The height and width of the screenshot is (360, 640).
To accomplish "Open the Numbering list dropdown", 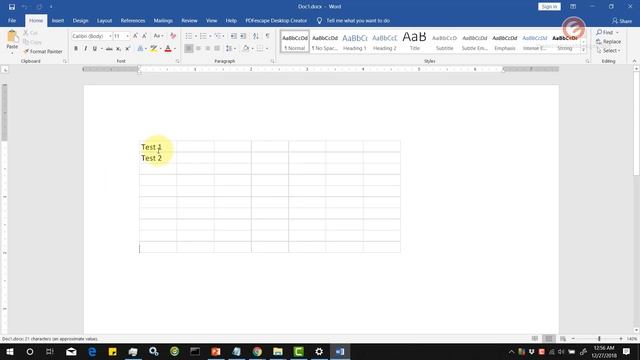I will (x=210, y=36).
